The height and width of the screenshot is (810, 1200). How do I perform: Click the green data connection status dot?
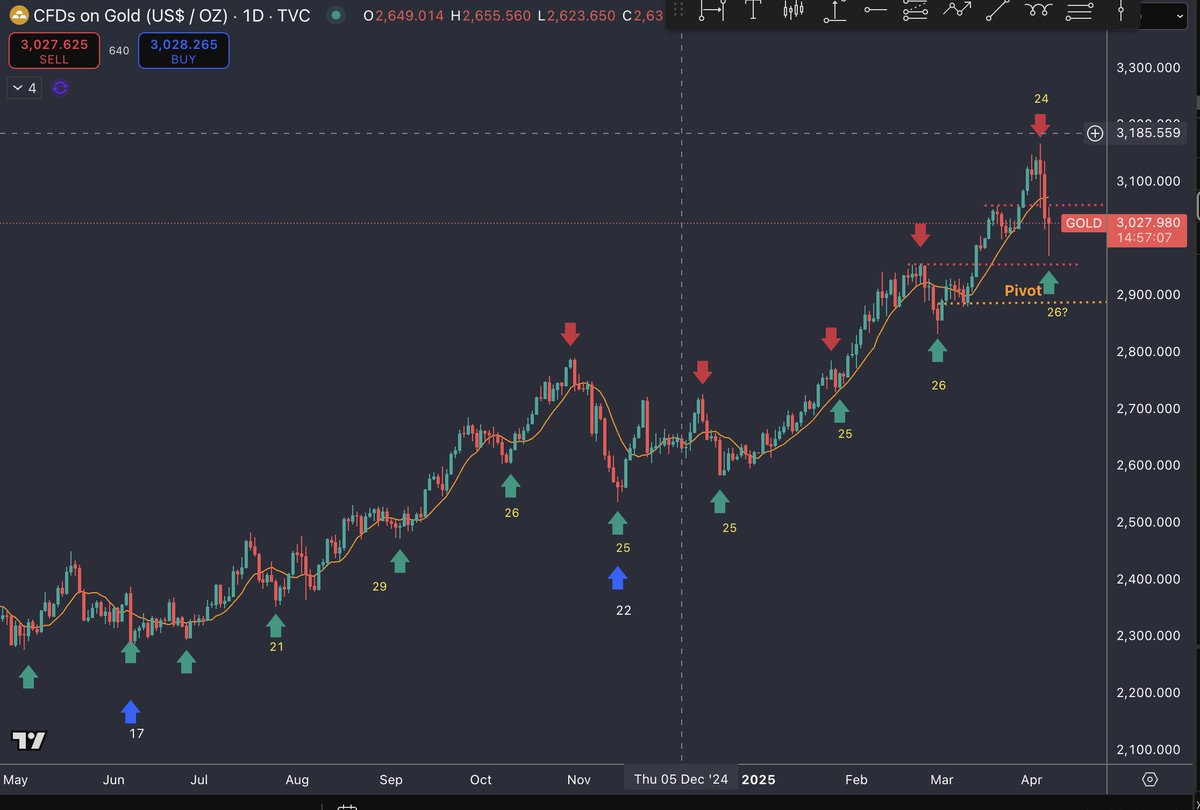337,15
